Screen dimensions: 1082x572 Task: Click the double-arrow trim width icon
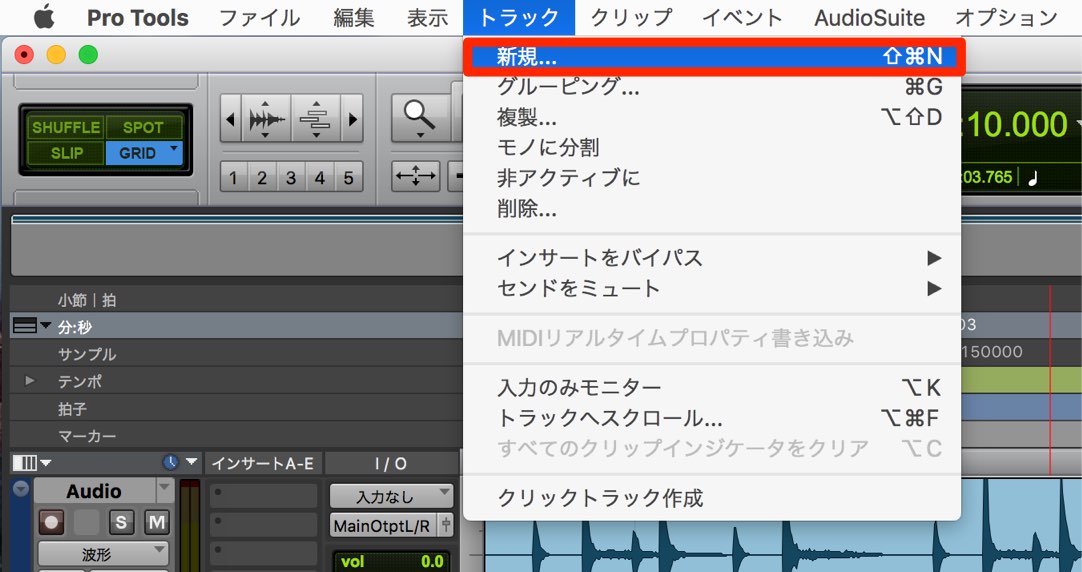416,177
